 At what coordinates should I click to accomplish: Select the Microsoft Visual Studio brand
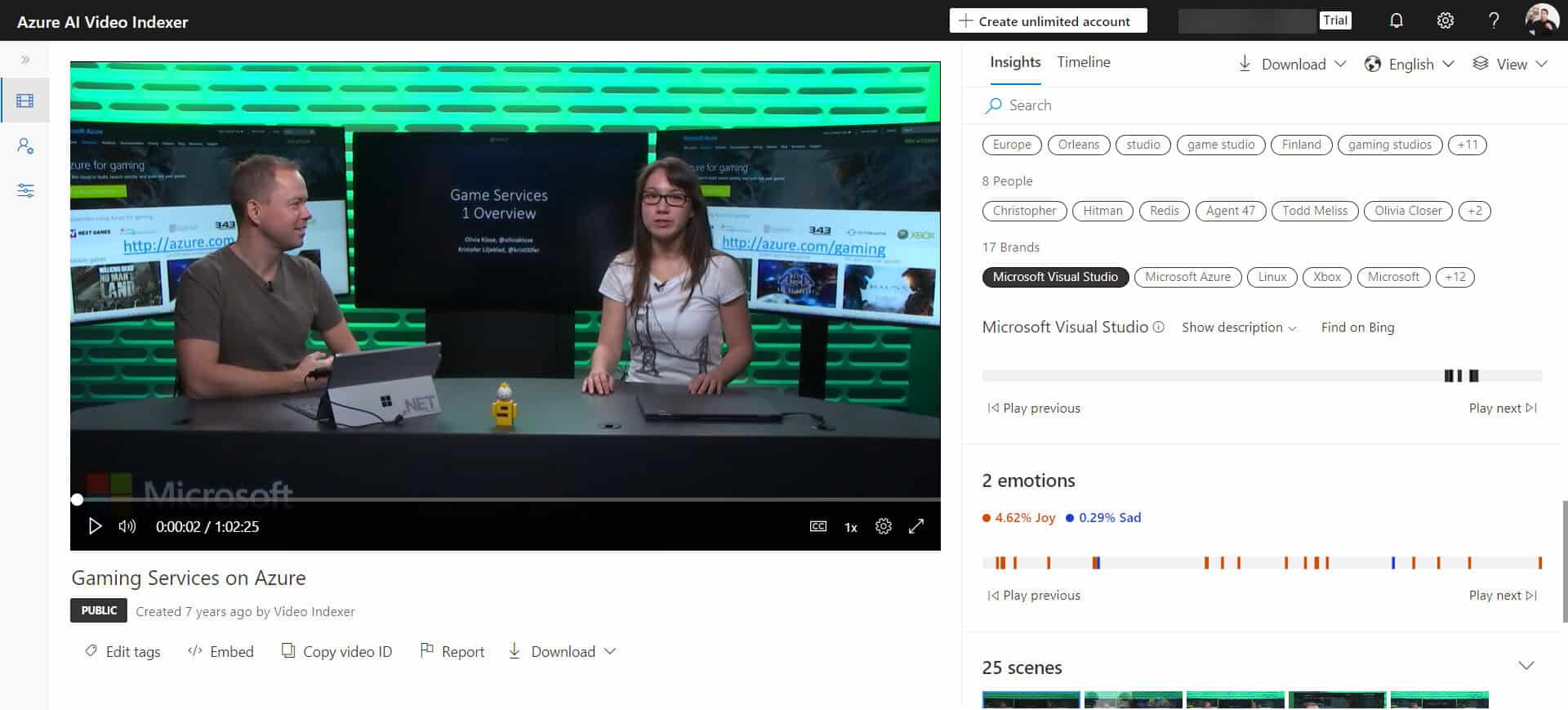coord(1055,277)
